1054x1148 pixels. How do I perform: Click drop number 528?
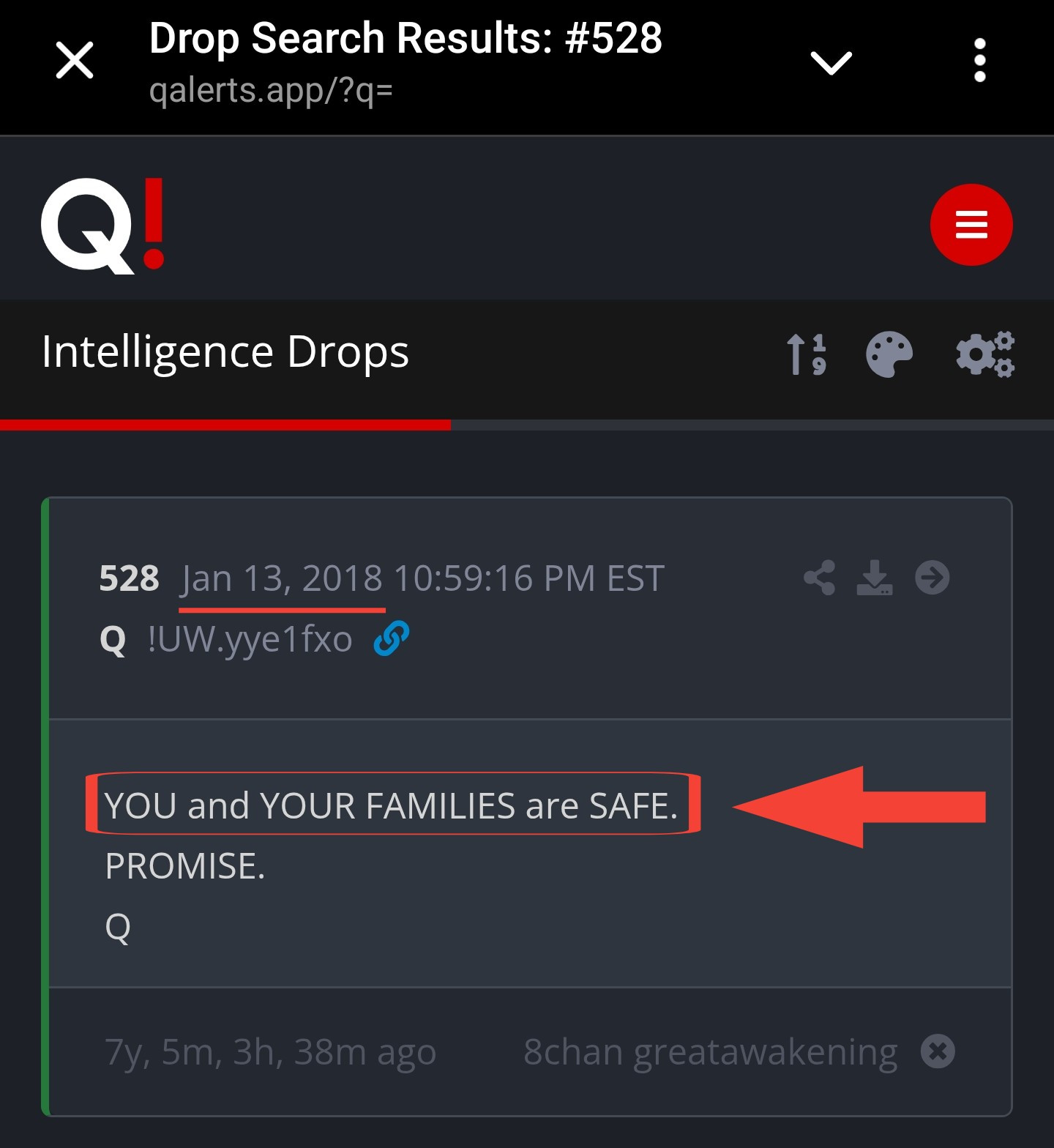tap(129, 578)
